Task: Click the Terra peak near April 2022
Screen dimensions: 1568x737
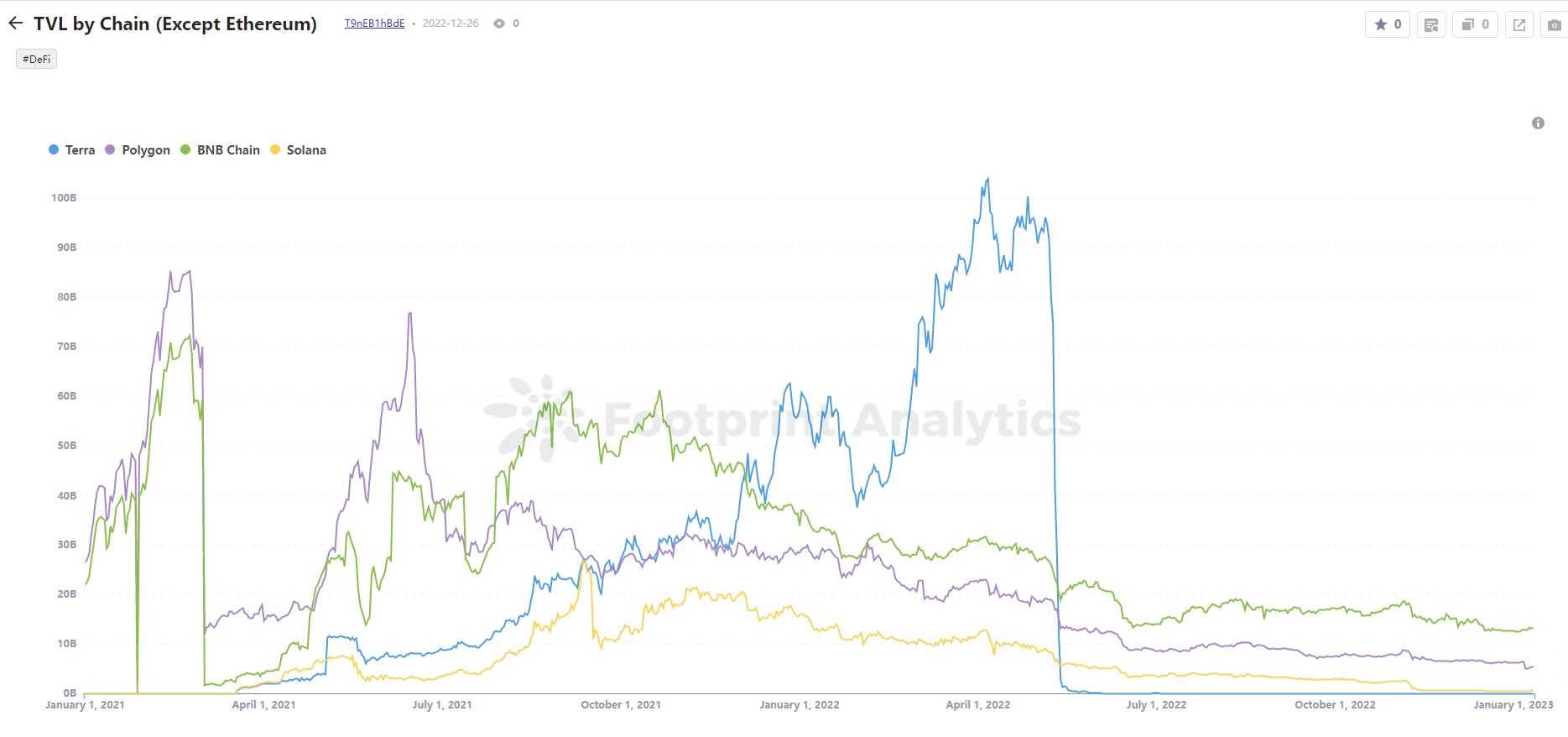Action: pos(987,179)
